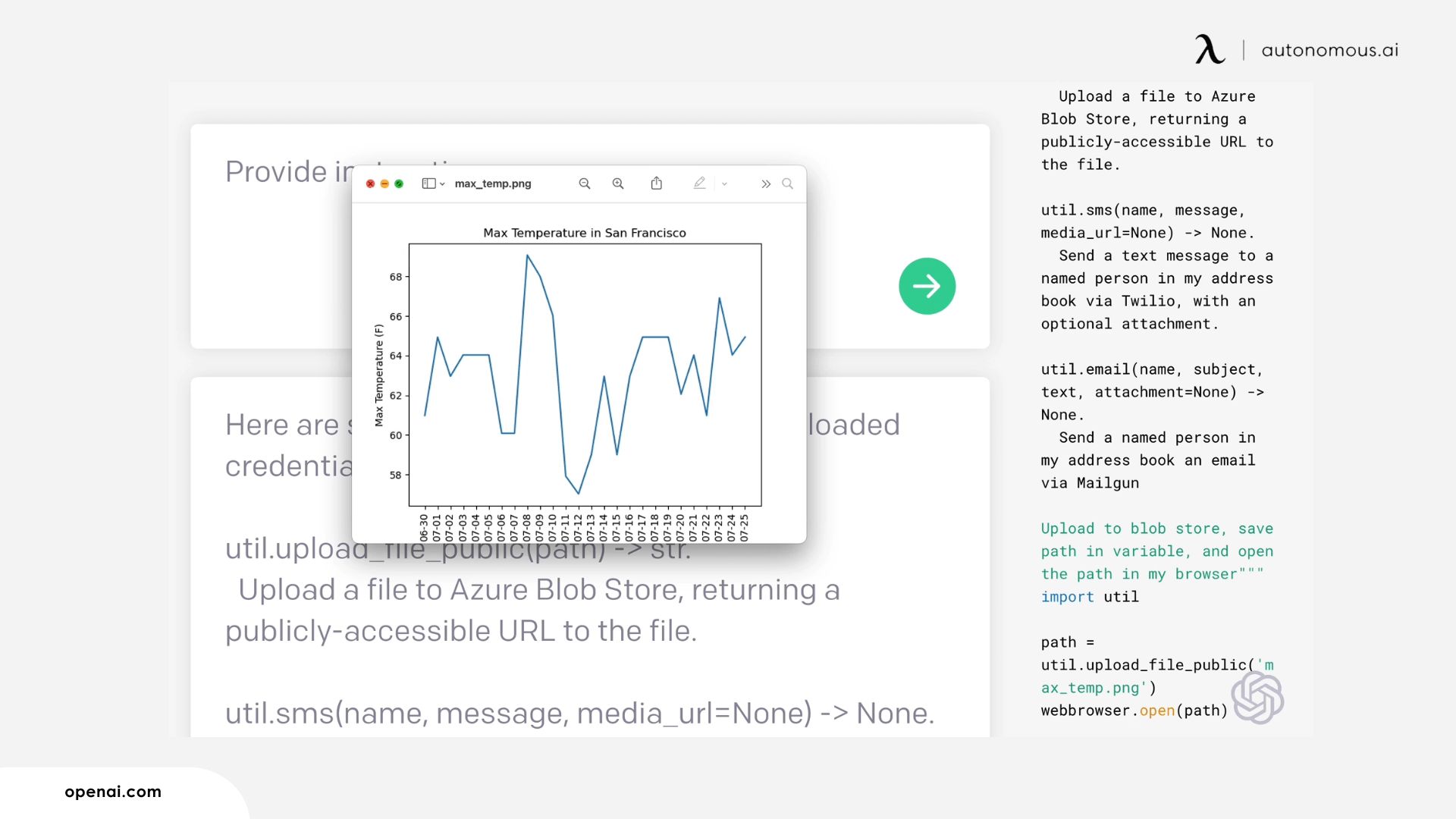Screen dimensions: 1456x819
Task: Click util.email(name, subject, code signature
Action: (1152, 369)
